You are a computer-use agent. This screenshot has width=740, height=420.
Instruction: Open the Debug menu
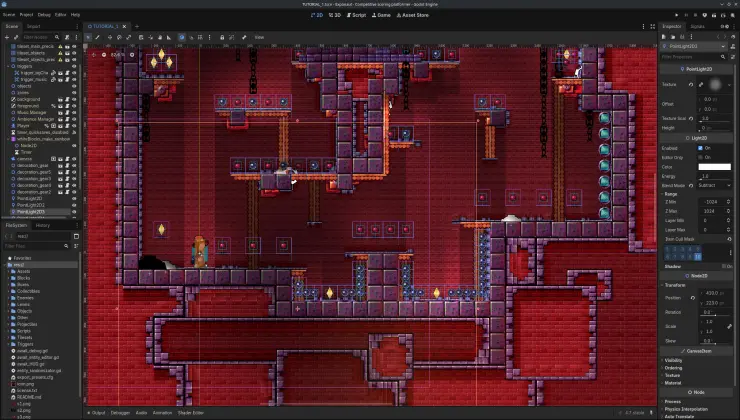[44, 15]
